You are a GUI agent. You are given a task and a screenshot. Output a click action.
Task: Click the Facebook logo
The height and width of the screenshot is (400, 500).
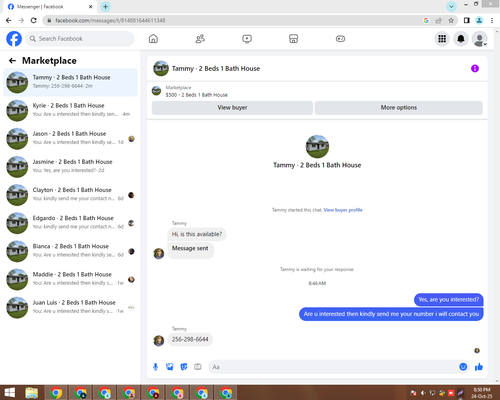click(14, 39)
